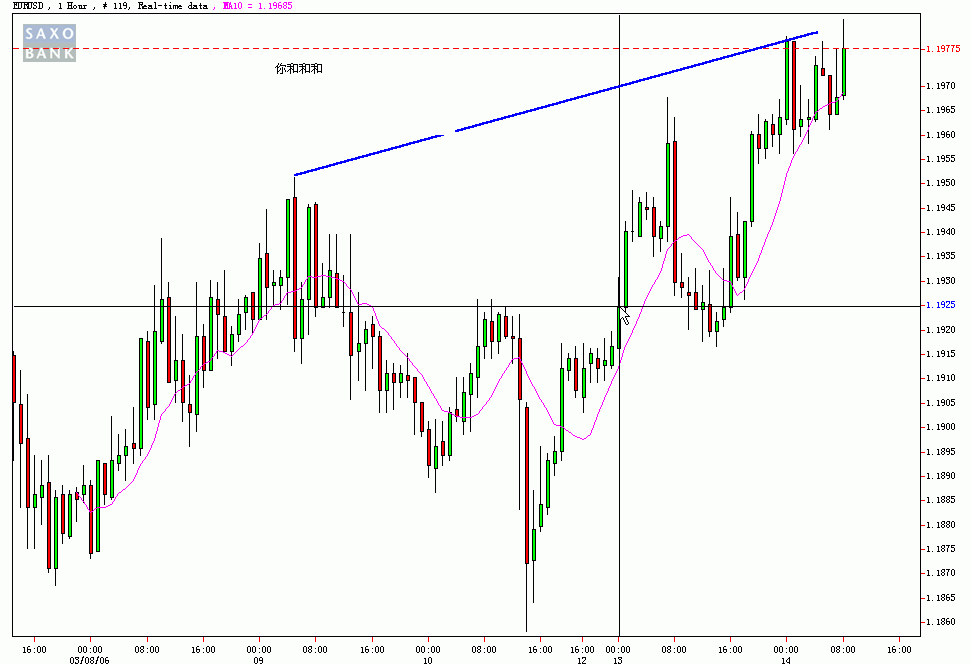Click the 1.1935 price axis label
The width and height of the screenshot is (971, 664).
click(941, 256)
